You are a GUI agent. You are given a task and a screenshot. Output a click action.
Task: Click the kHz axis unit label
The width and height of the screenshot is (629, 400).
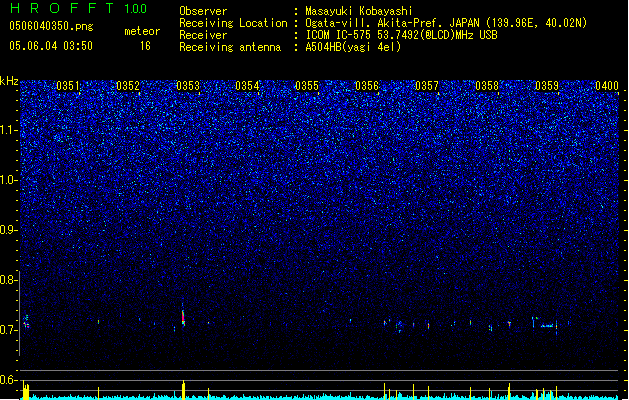[x=9, y=81]
